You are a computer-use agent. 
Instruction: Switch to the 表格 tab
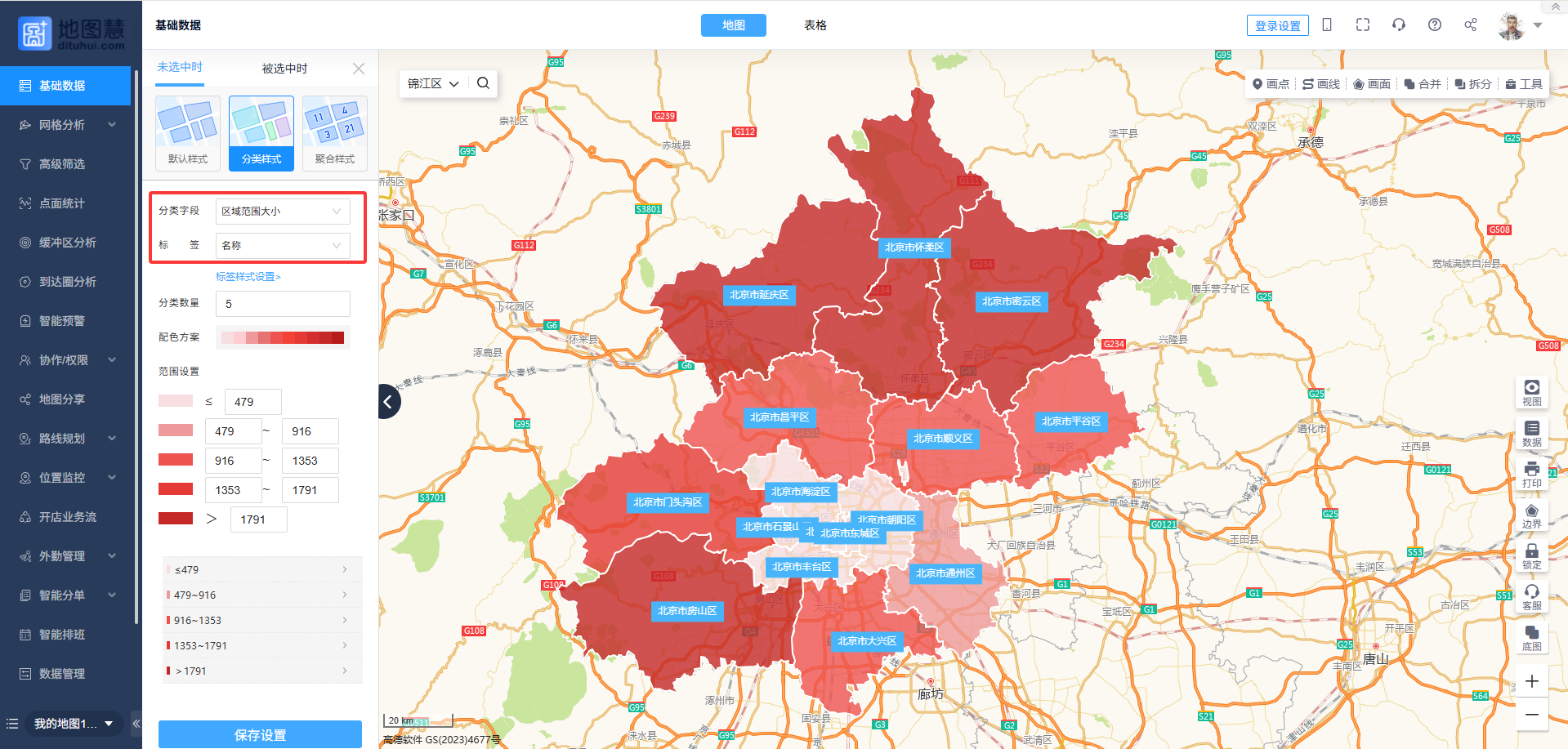815,25
